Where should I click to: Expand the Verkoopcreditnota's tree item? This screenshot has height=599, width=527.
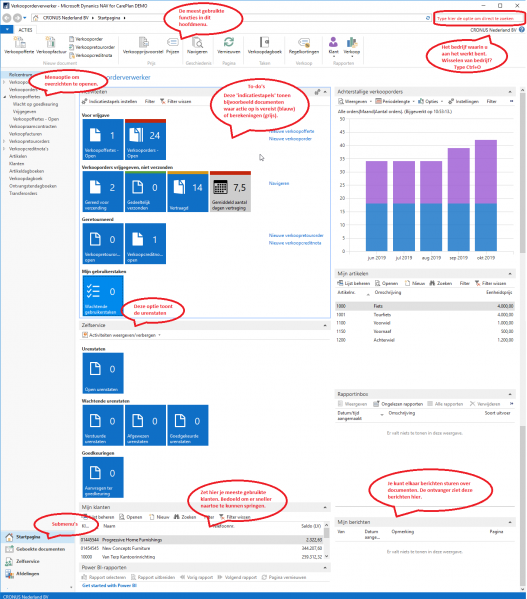tap(4, 149)
